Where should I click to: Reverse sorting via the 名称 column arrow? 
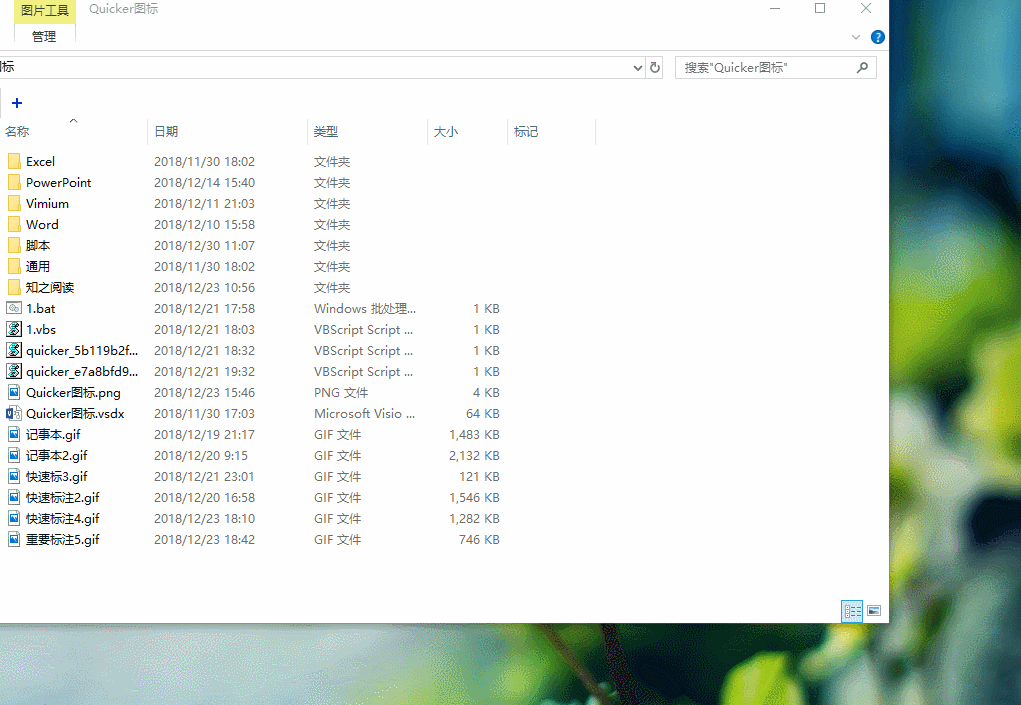tap(73, 120)
